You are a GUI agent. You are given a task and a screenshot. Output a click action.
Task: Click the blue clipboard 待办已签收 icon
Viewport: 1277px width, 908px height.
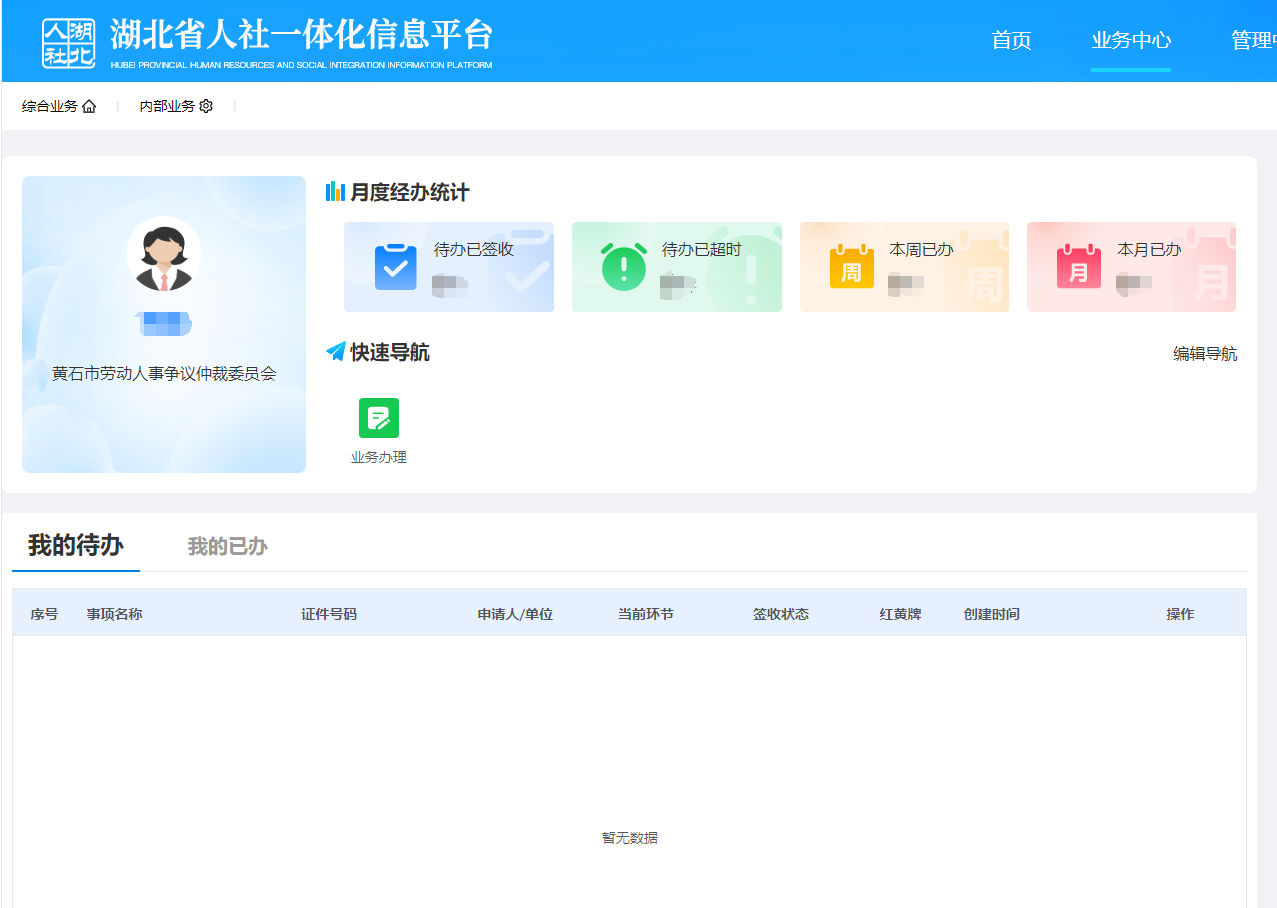396,267
